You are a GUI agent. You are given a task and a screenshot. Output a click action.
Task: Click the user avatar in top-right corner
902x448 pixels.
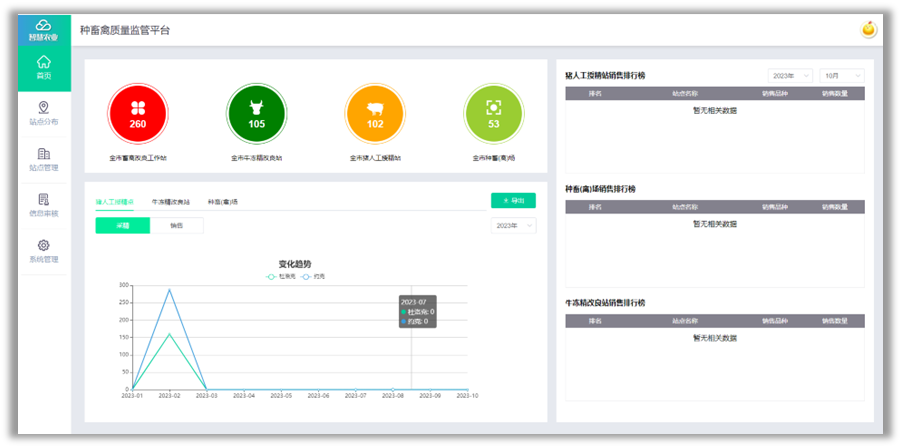[869, 30]
